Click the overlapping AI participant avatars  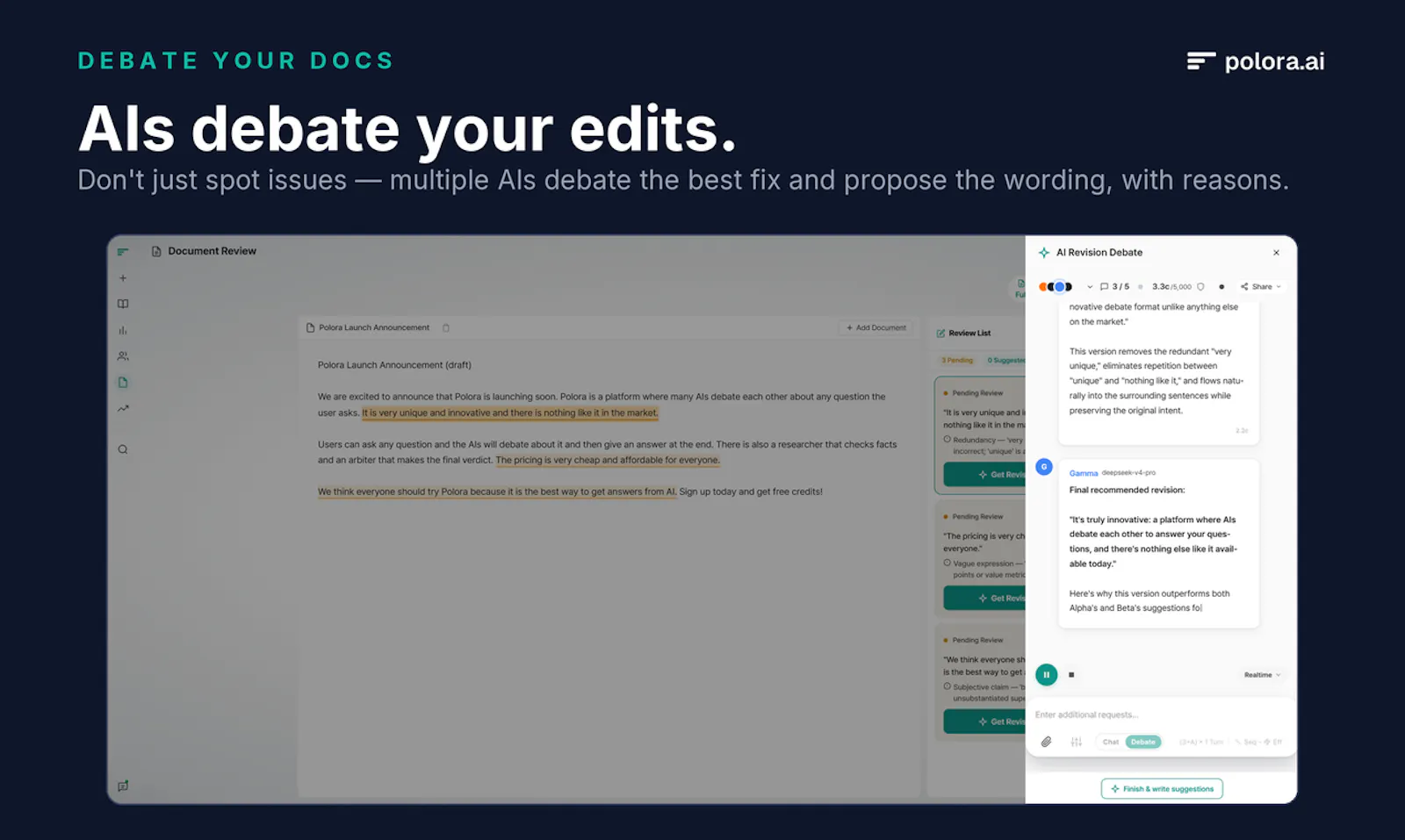1056,287
